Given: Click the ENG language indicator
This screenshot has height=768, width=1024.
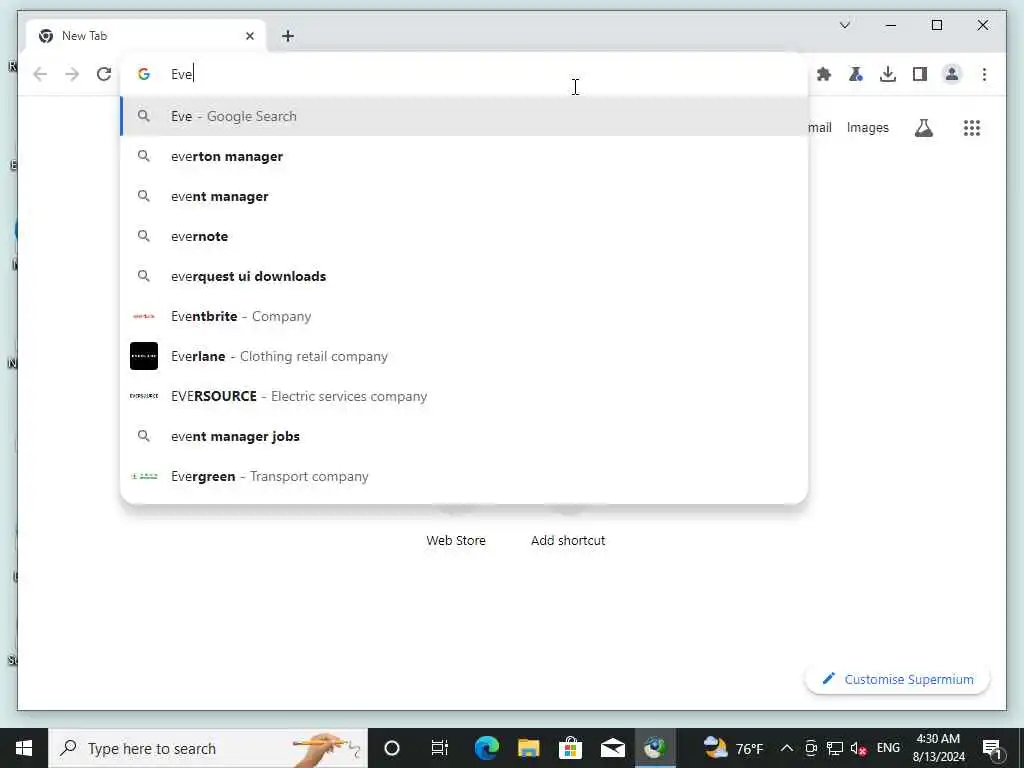Looking at the screenshot, I should pyautogui.click(x=888, y=748).
